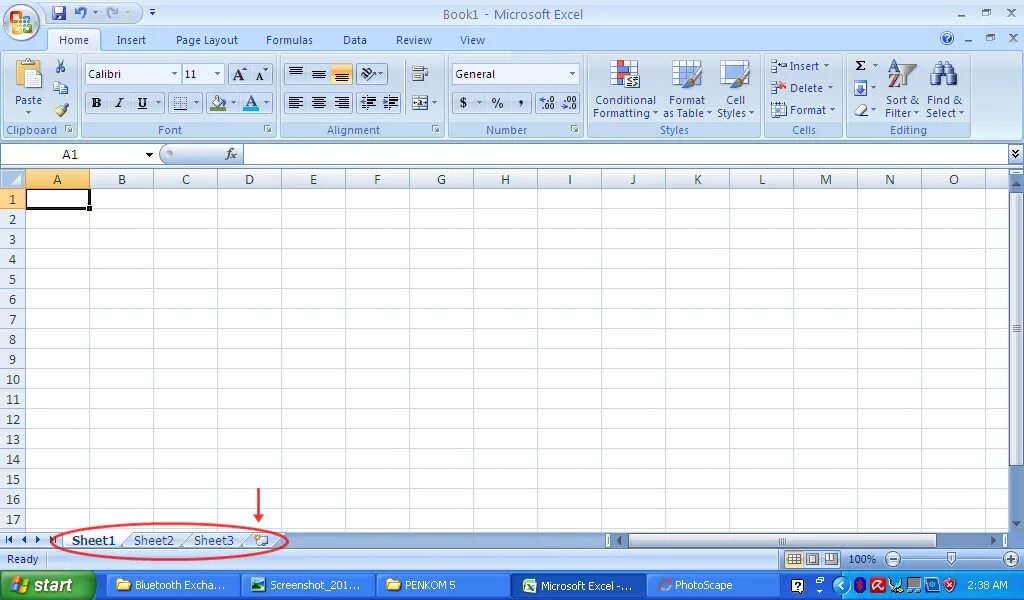This screenshot has height=600, width=1024.
Task: Click the zoom slider handle
Action: [952, 559]
